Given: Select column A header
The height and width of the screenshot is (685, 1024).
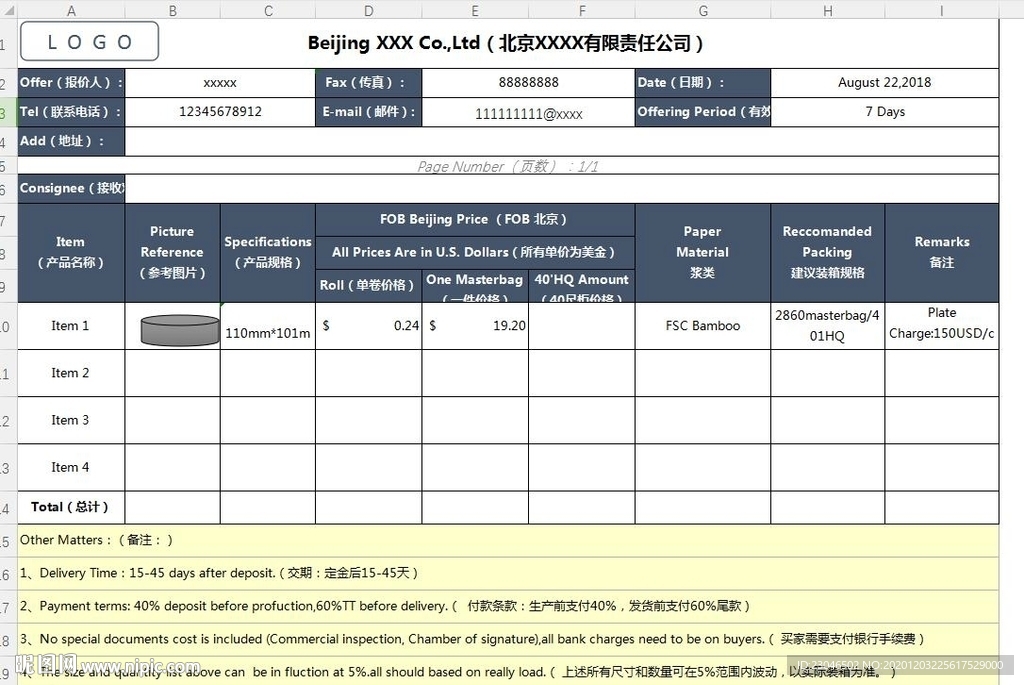Looking at the screenshot, I should pyautogui.click(x=71, y=10).
